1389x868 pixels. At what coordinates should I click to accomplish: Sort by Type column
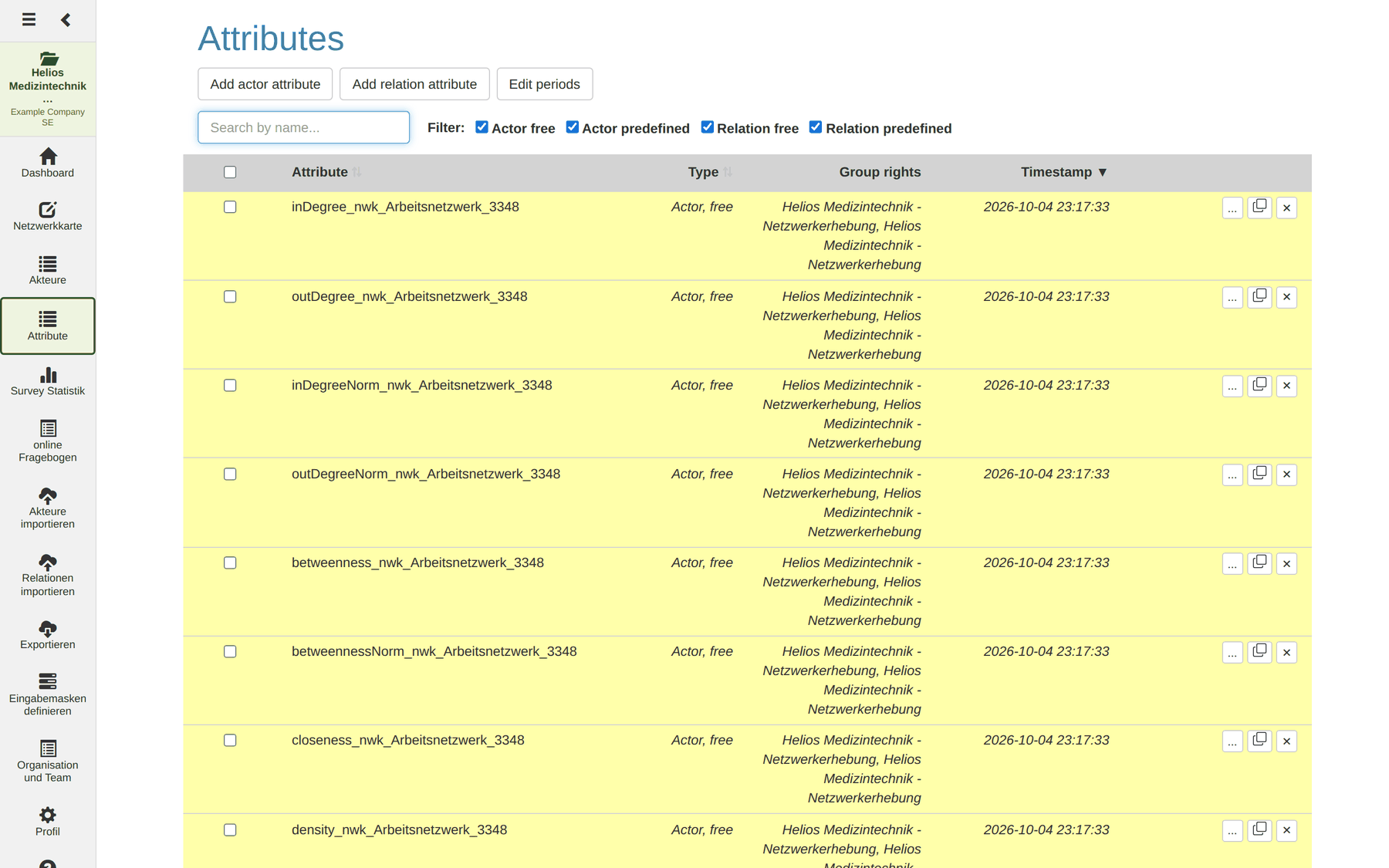tap(710, 172)
